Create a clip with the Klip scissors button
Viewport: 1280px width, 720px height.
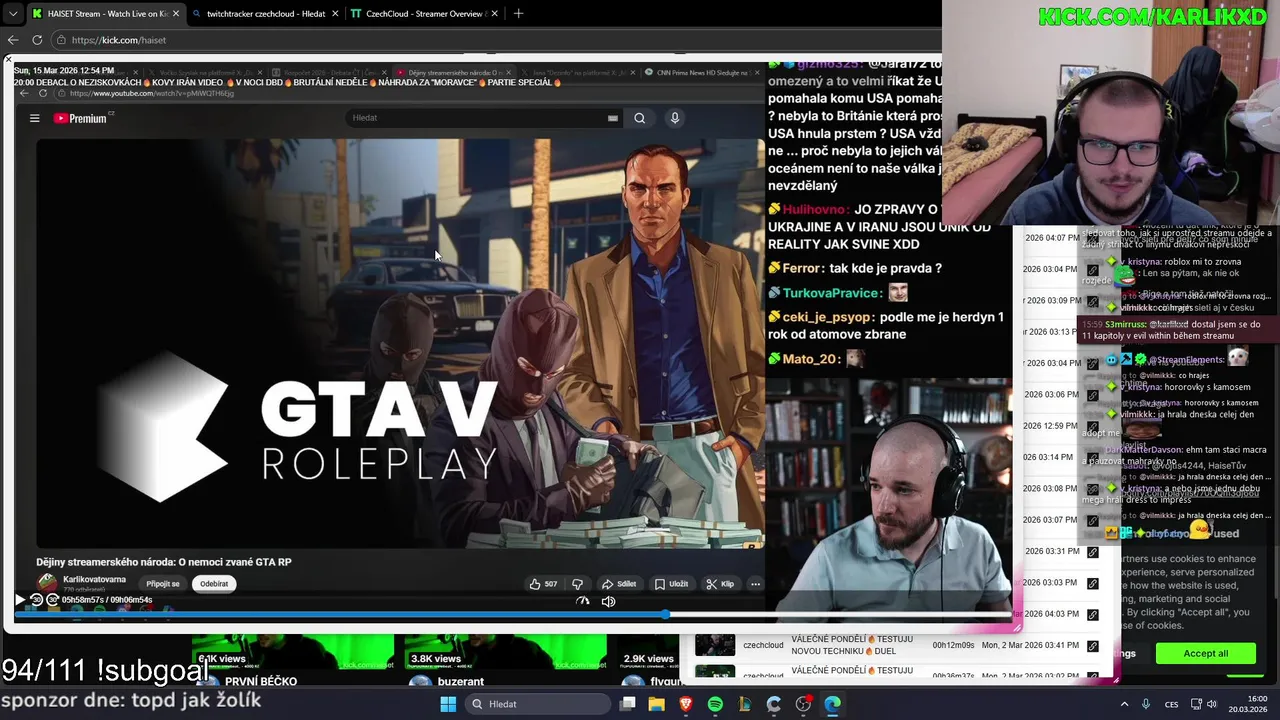click(x=720, y=584)
